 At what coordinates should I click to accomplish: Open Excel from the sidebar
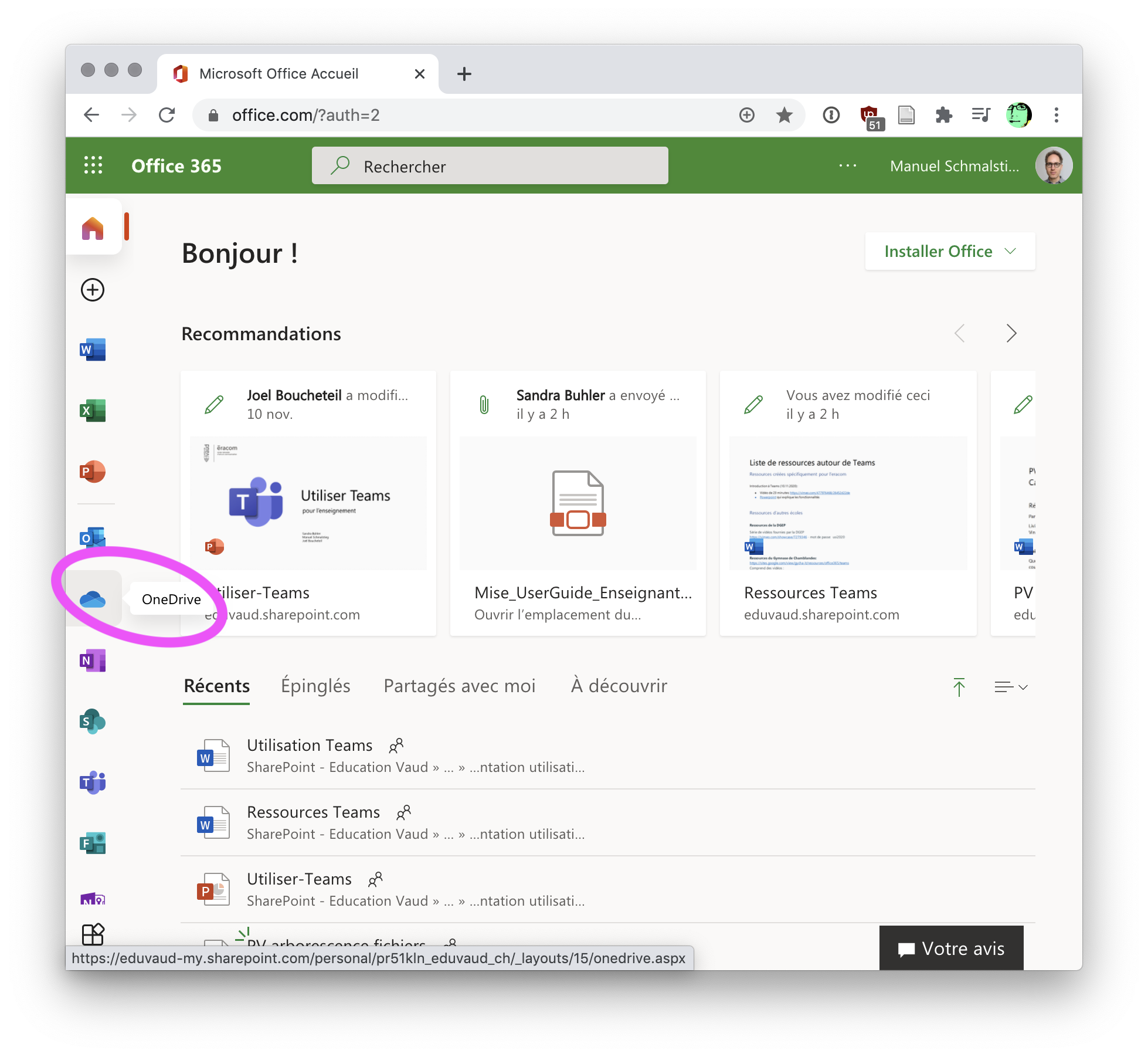93,411
